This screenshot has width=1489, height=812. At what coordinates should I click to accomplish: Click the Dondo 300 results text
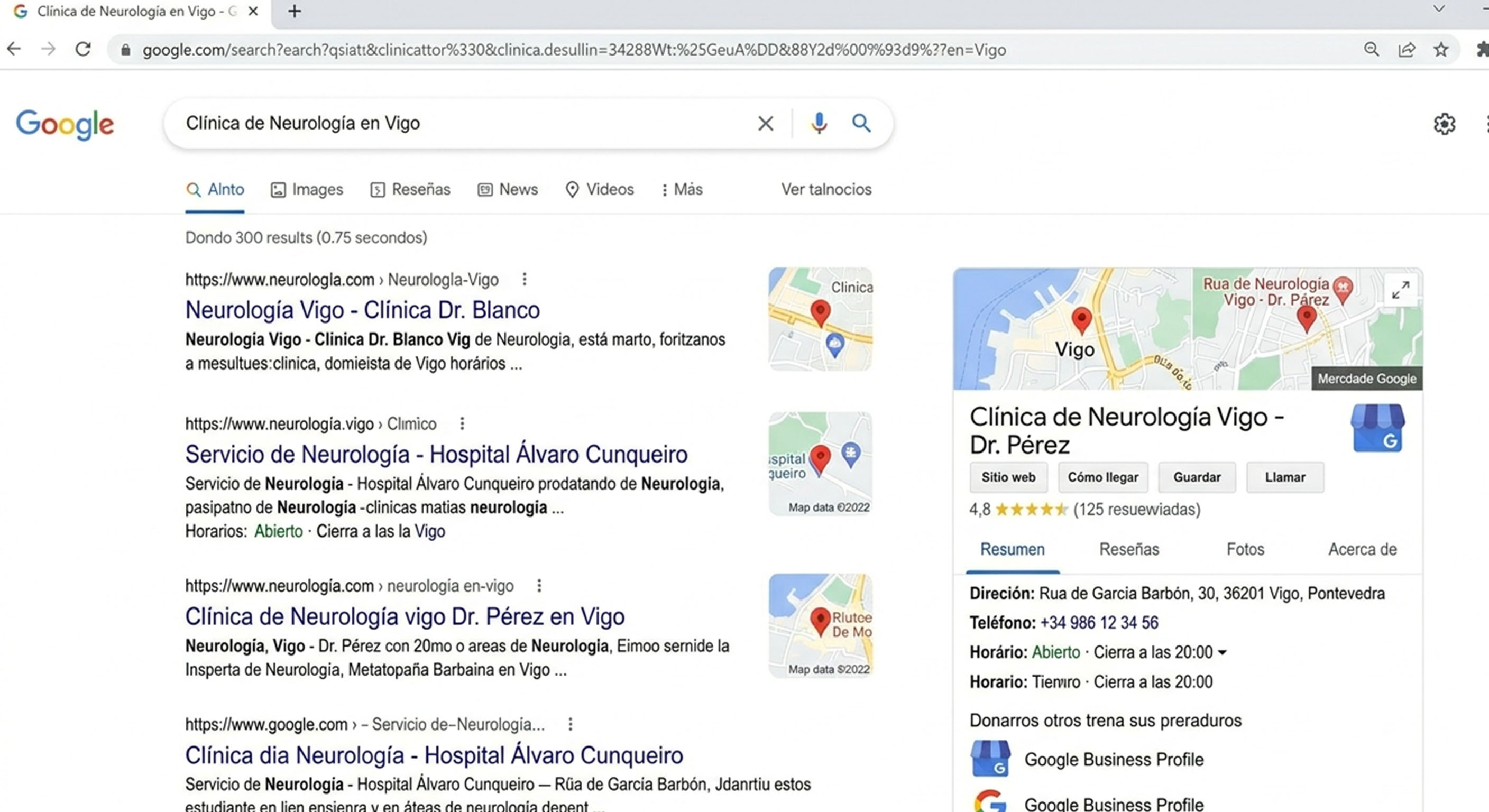306,237
